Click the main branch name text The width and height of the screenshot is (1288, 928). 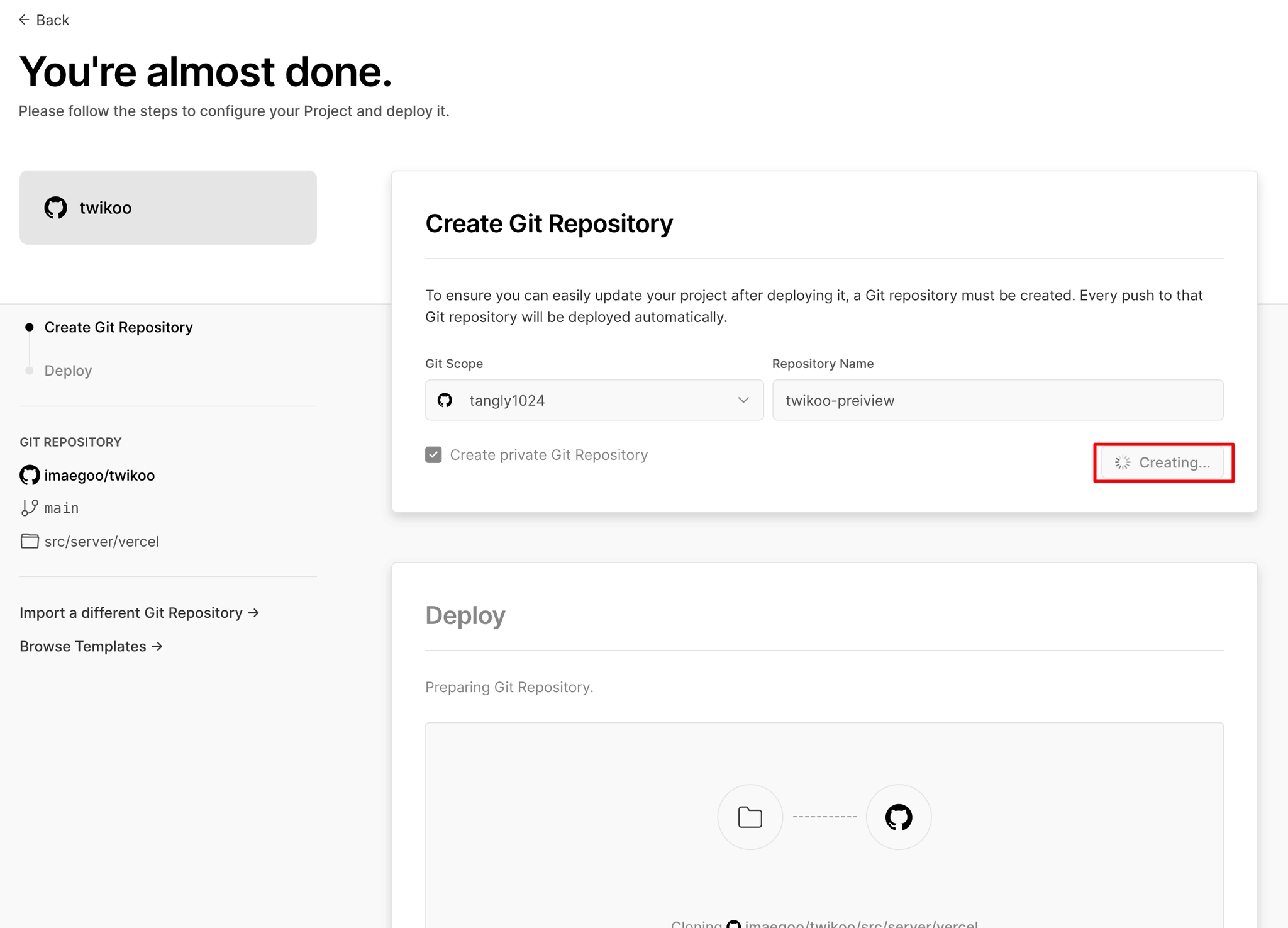tap(62, 508)
